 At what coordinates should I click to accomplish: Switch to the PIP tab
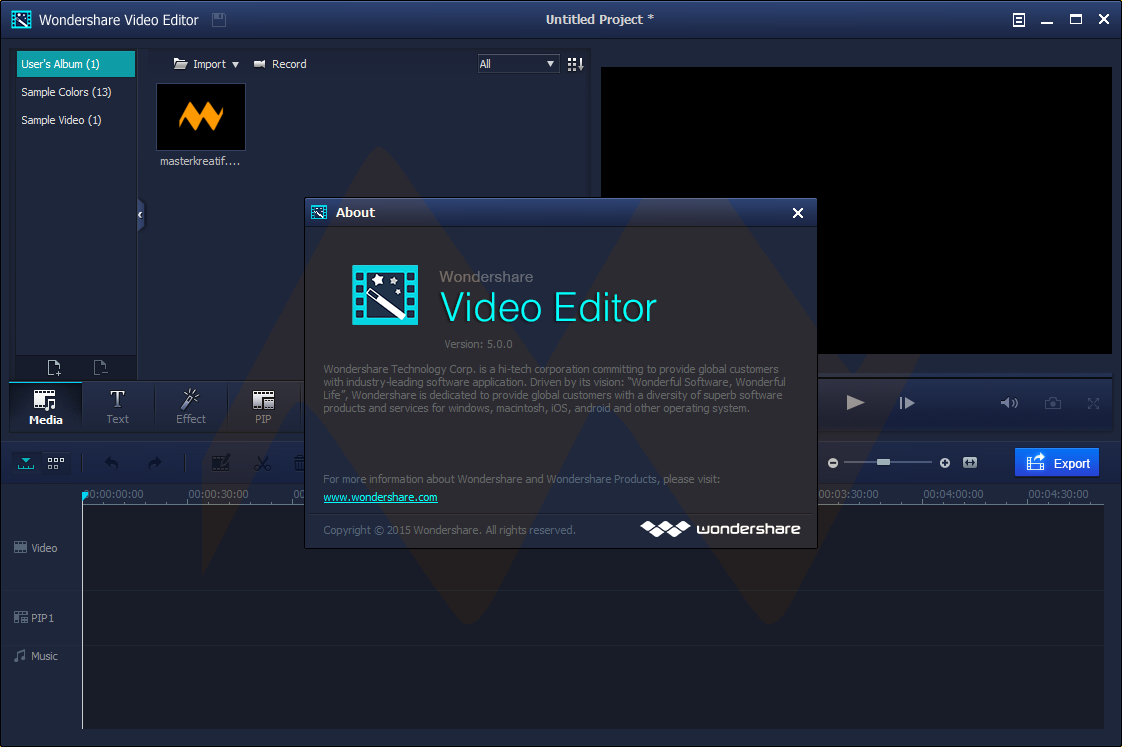(x=263, y=407)
